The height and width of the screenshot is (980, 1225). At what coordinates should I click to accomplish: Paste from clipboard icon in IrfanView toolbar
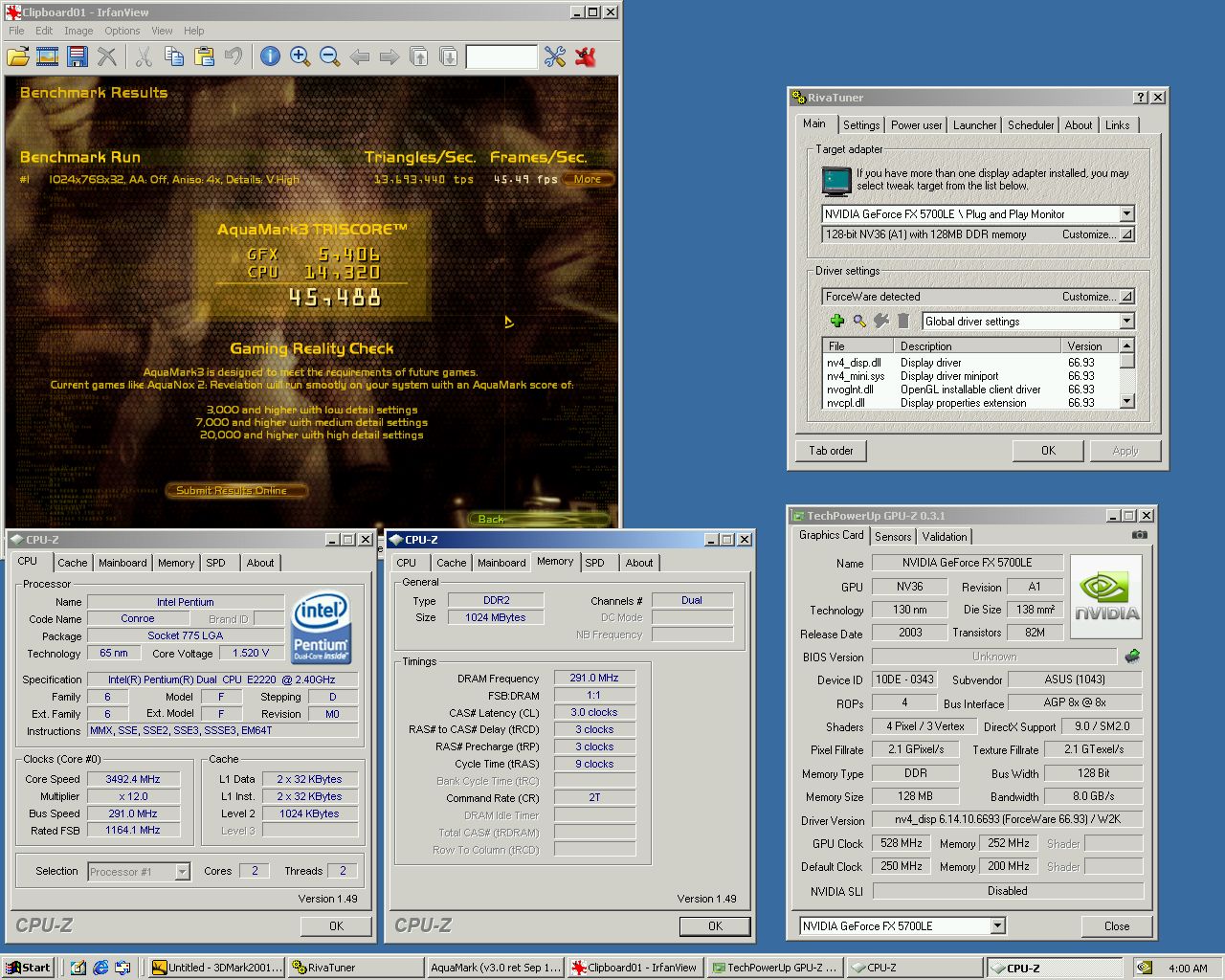pos(204,56)
